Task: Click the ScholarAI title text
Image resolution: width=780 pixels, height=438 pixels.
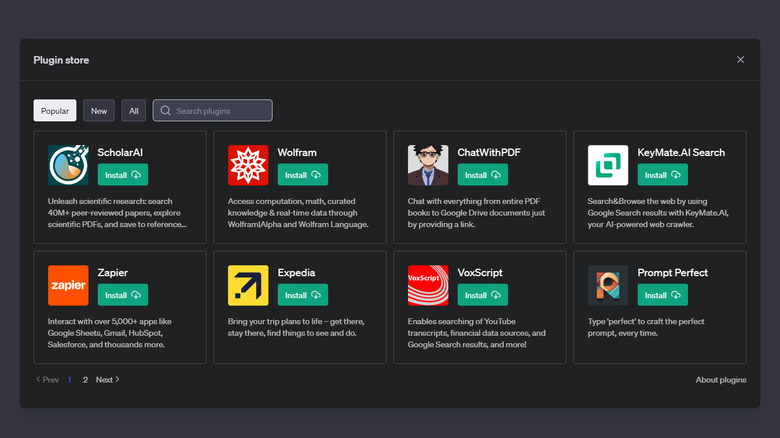Action: [120, 152]
